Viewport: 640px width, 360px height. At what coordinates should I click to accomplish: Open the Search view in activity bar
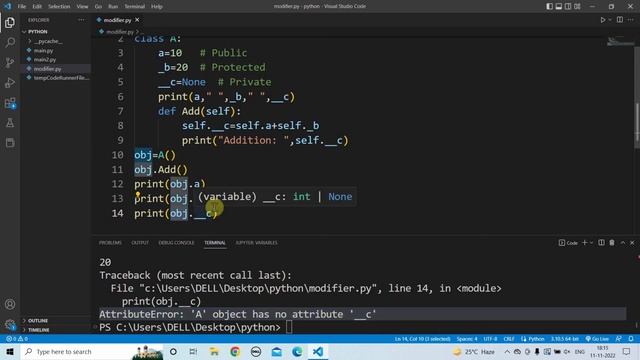(x=10, y=42)
